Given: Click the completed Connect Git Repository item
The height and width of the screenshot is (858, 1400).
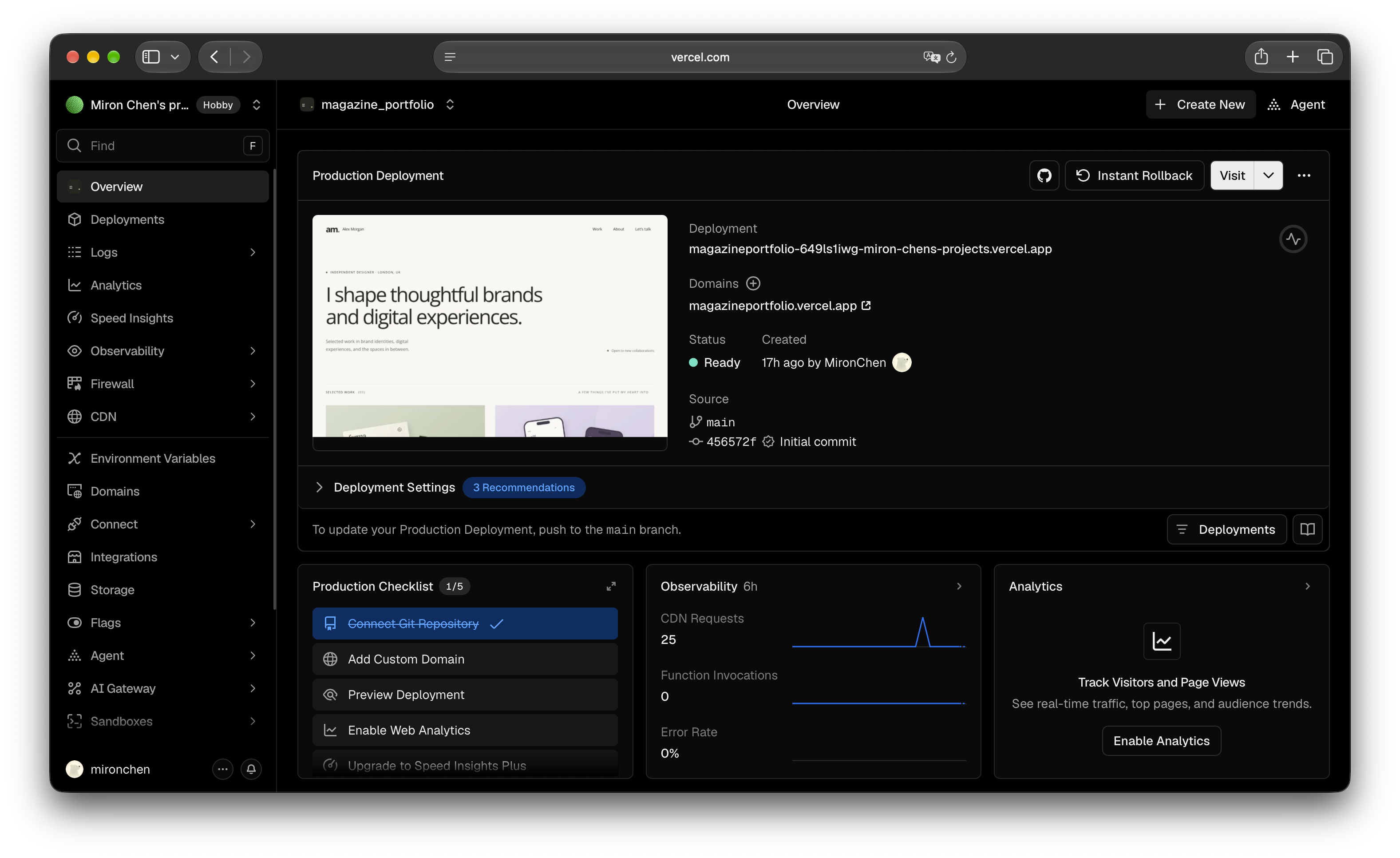Looking at the screenshot, I should coord(465,624).
